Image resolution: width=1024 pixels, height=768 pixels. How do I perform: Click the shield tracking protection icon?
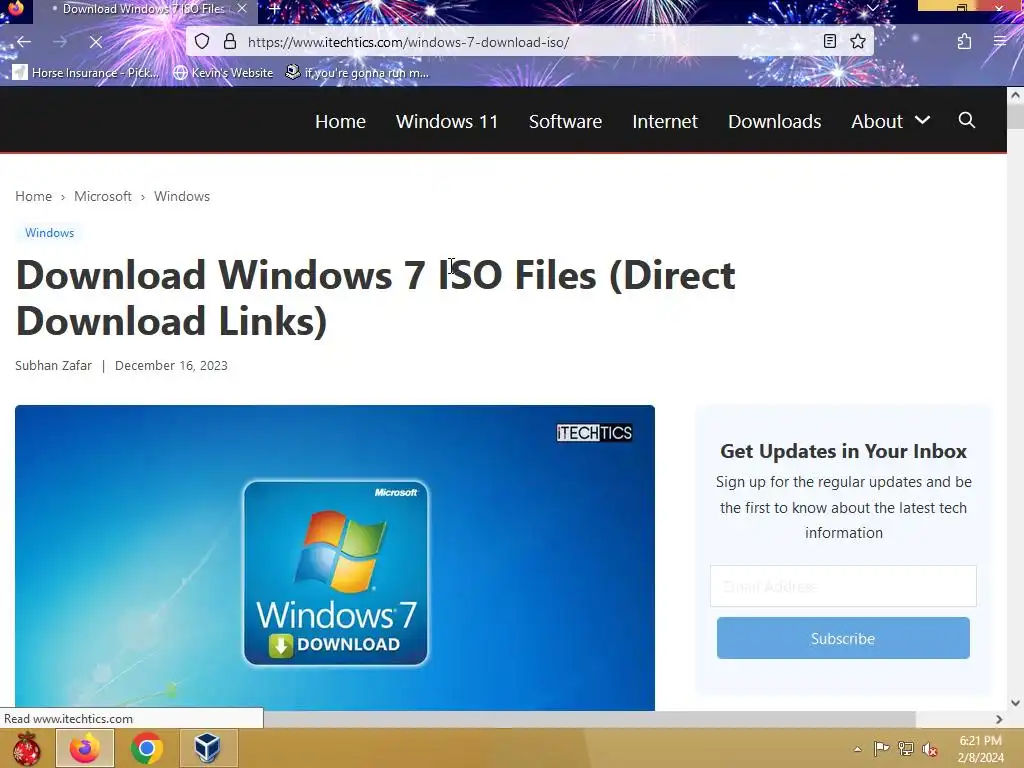click(202, 42)
